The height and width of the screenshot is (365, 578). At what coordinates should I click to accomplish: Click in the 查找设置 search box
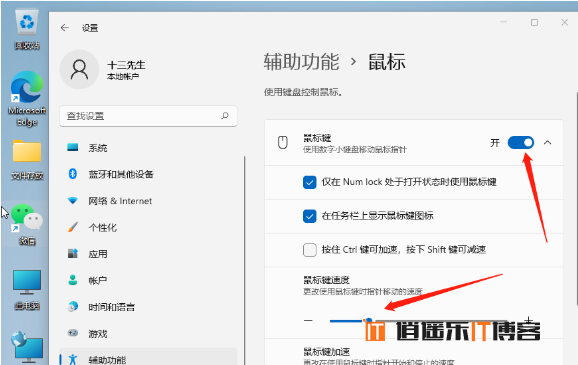point(148,116)
